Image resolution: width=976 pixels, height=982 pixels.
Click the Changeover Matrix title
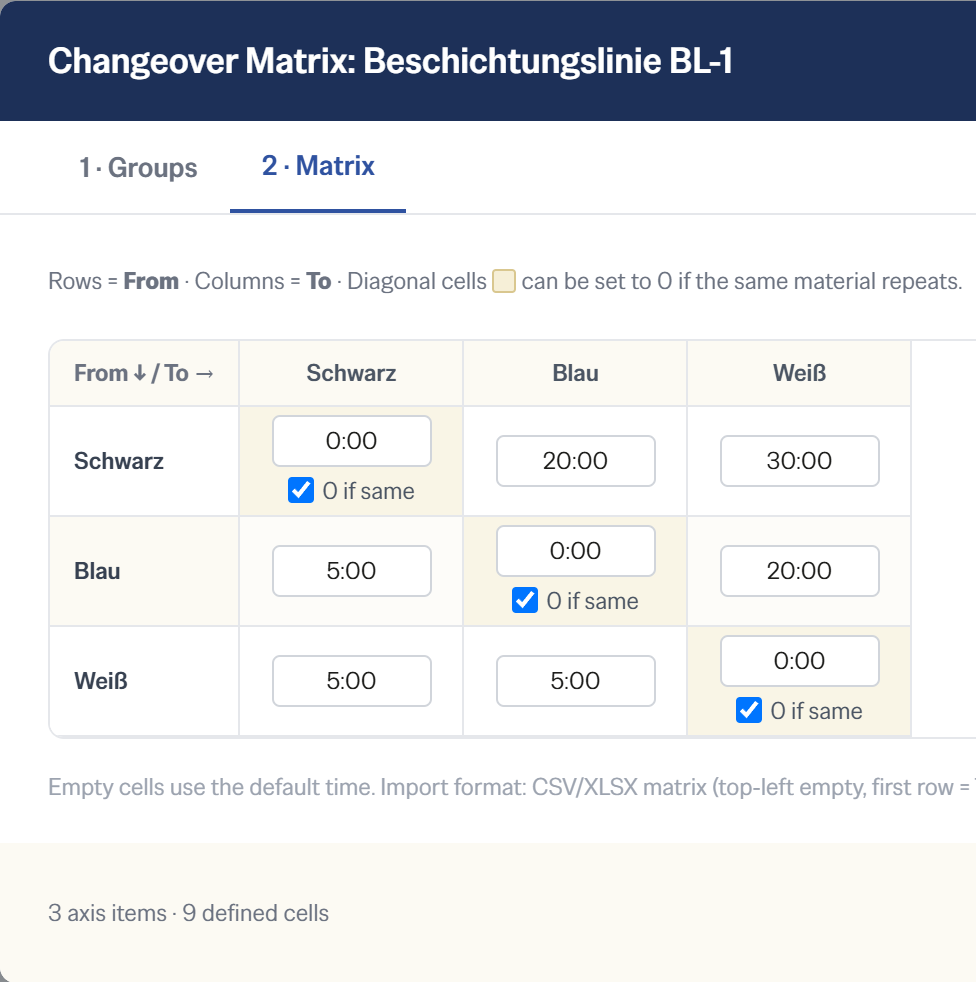[390, 61]
